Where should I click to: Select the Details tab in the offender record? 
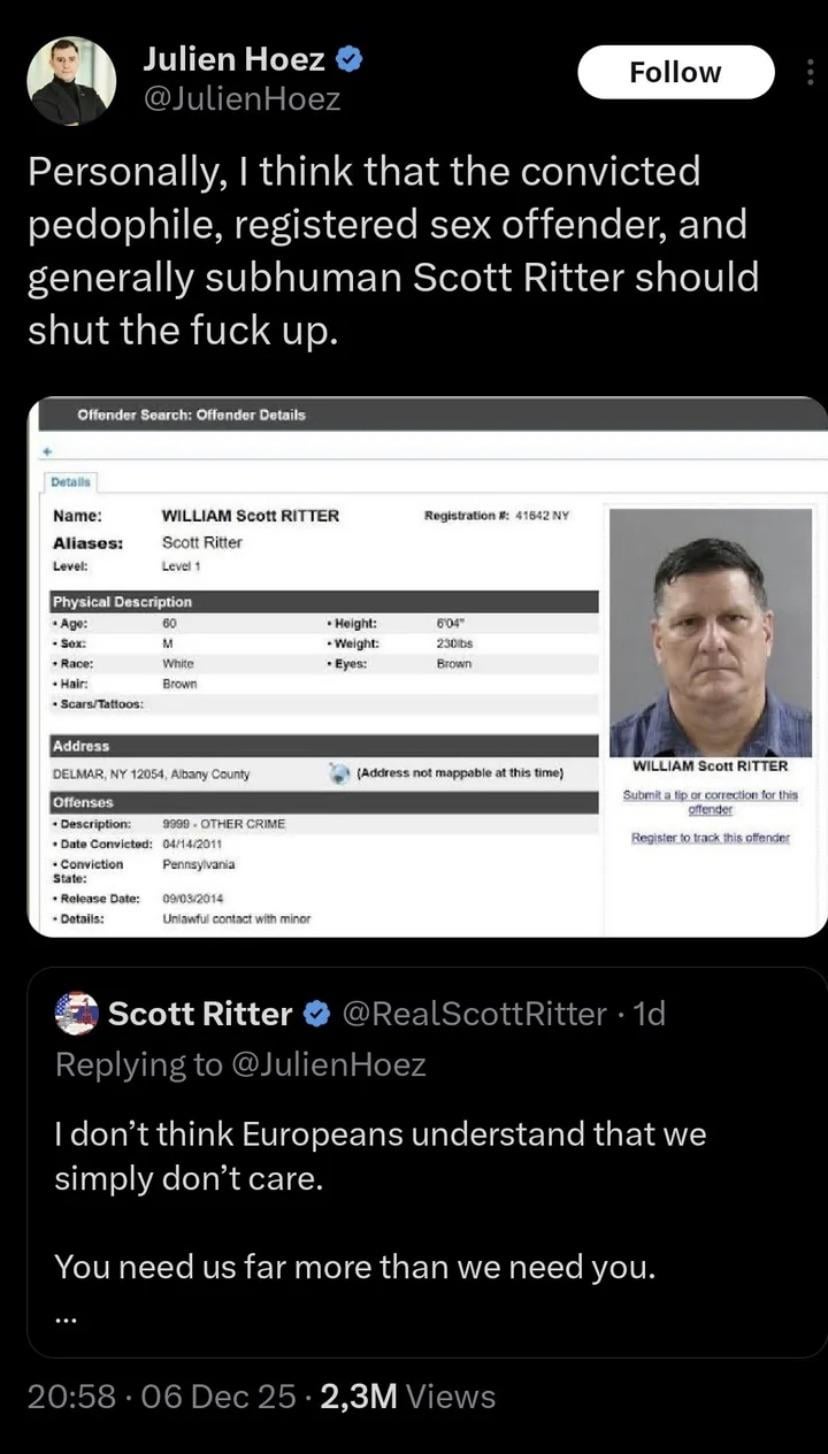pos(71,482)
